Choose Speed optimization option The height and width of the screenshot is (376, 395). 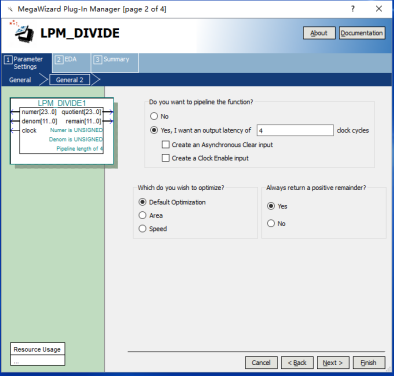(x=142, y=229)
